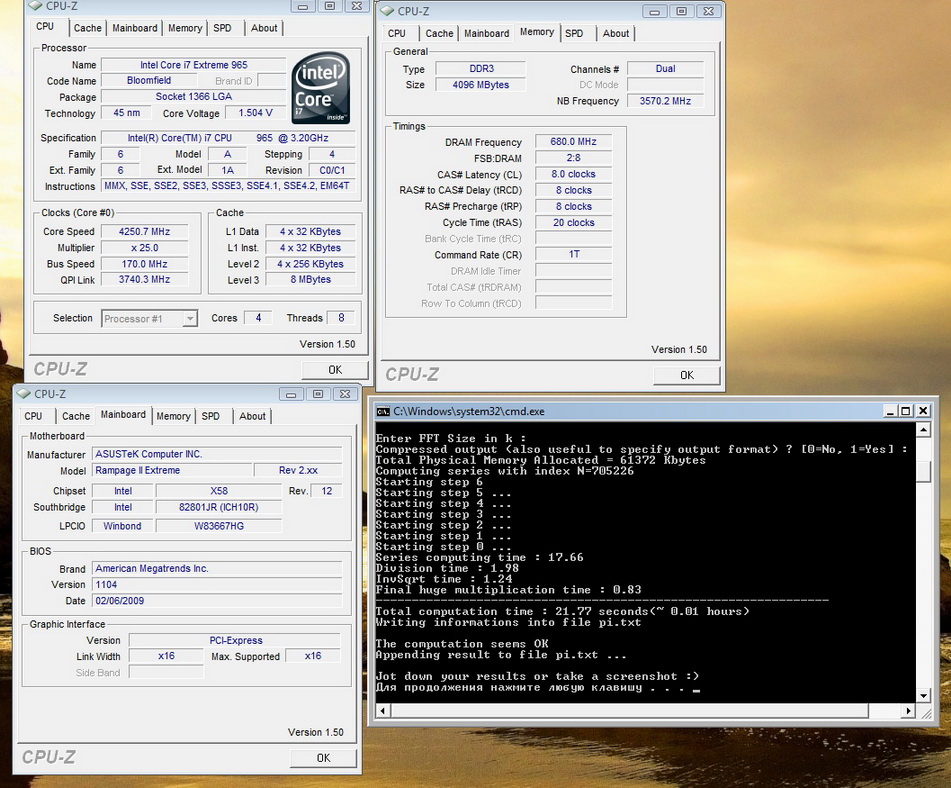The width and height of the screenshot is (951, 788).
Task: Click the cmd horizontal scrollbar thumb
Action: pyautogui.click(x=630, y=710)
